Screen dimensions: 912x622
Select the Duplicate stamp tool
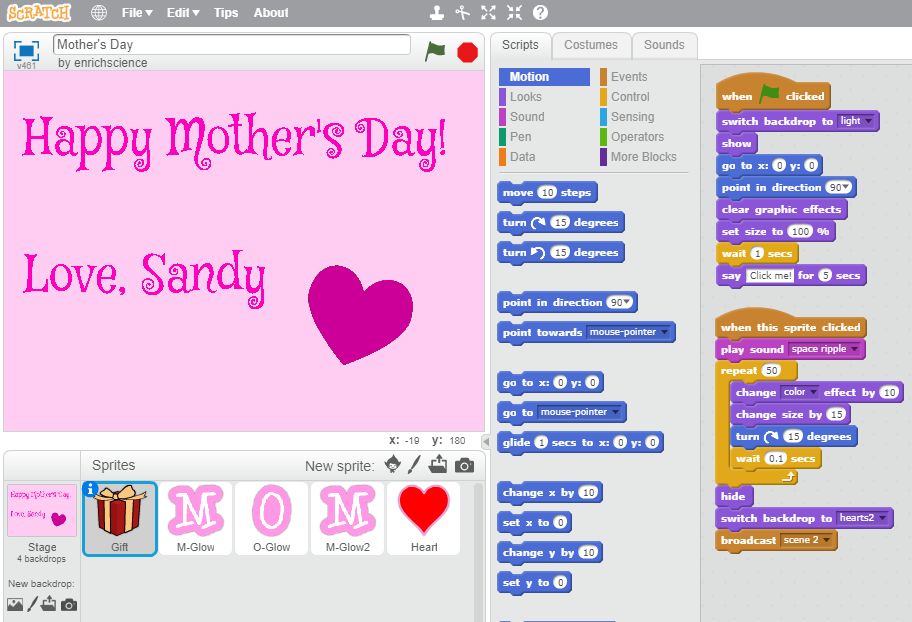tap(436, 13)
